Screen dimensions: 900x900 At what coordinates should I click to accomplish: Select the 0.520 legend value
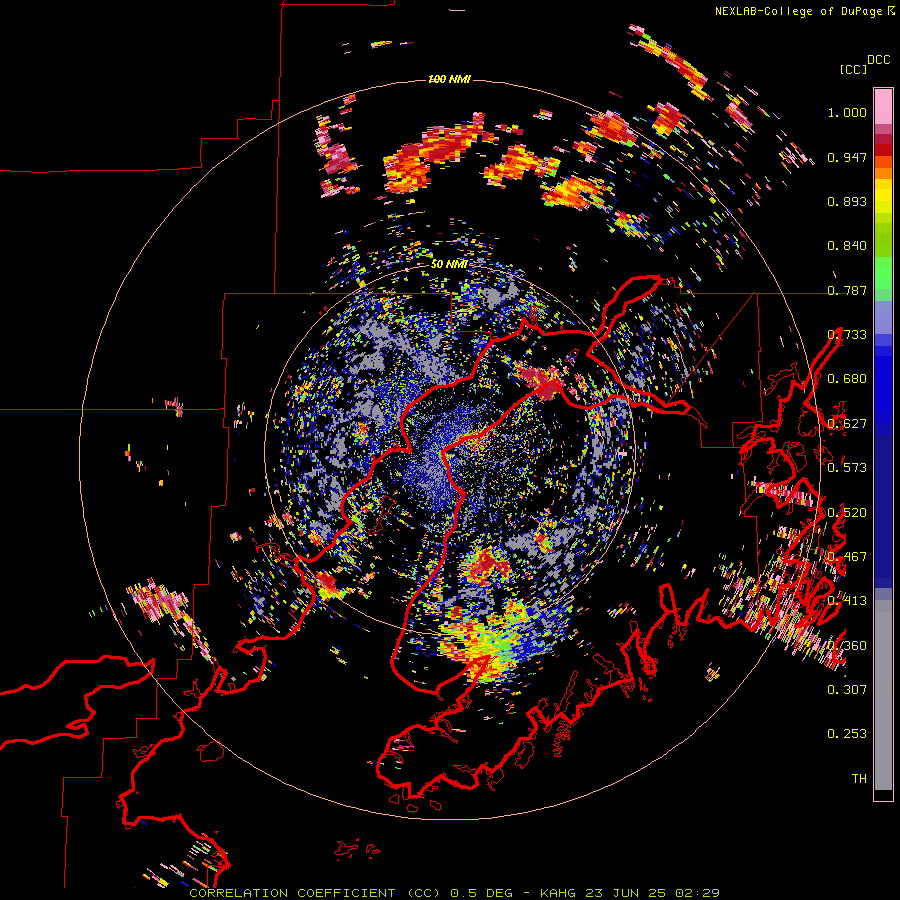point(847,513)
